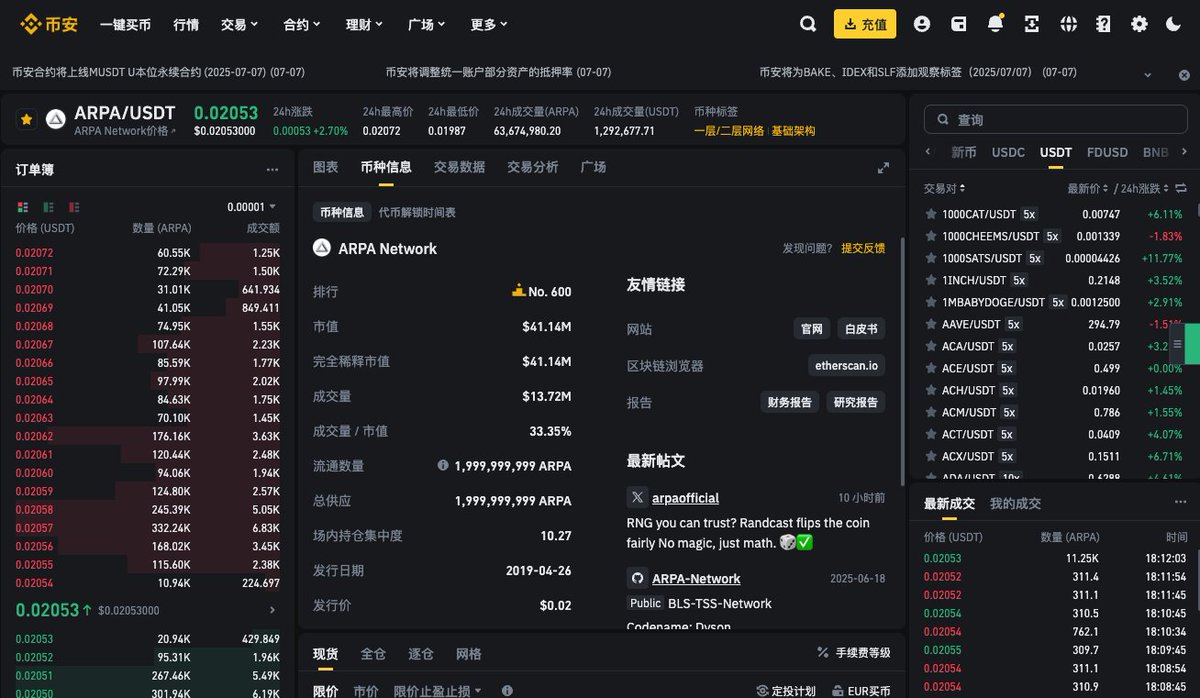Favorite the 1INCH/USDT pair star
1200x698 pixels.
(931, 280)
